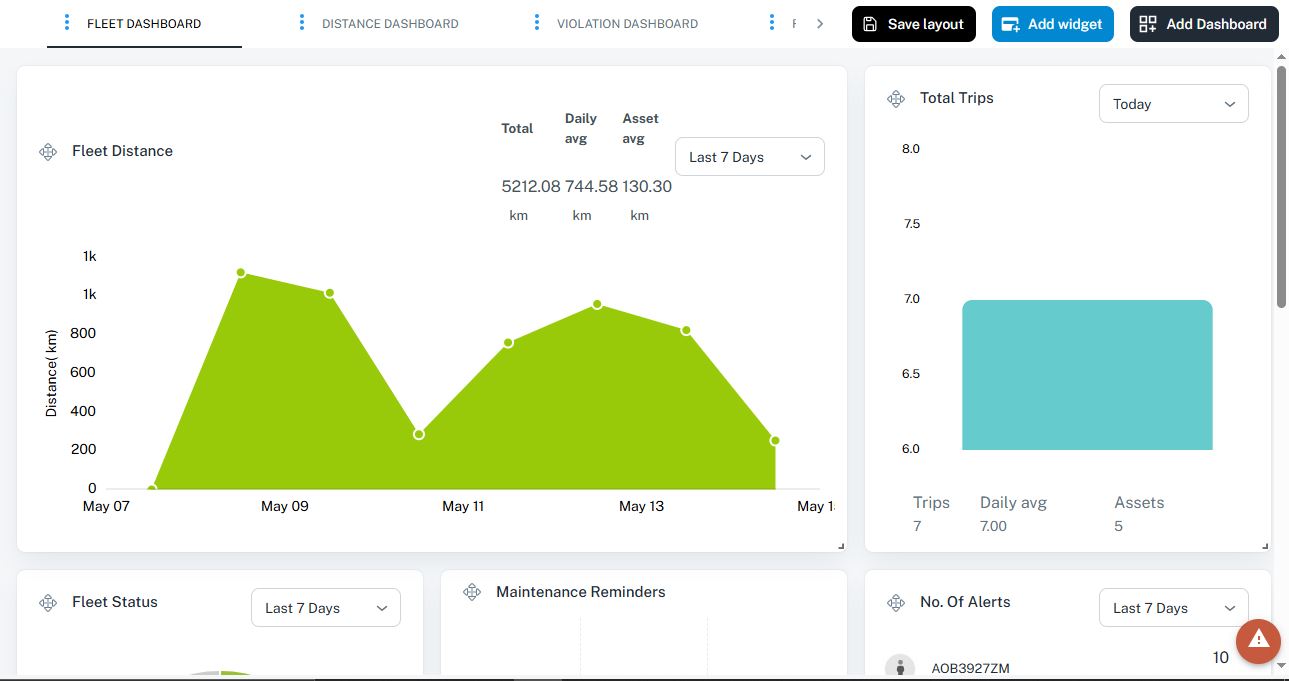Open the red alert notification badge
1289x681 pixels.
point(1258,642)
